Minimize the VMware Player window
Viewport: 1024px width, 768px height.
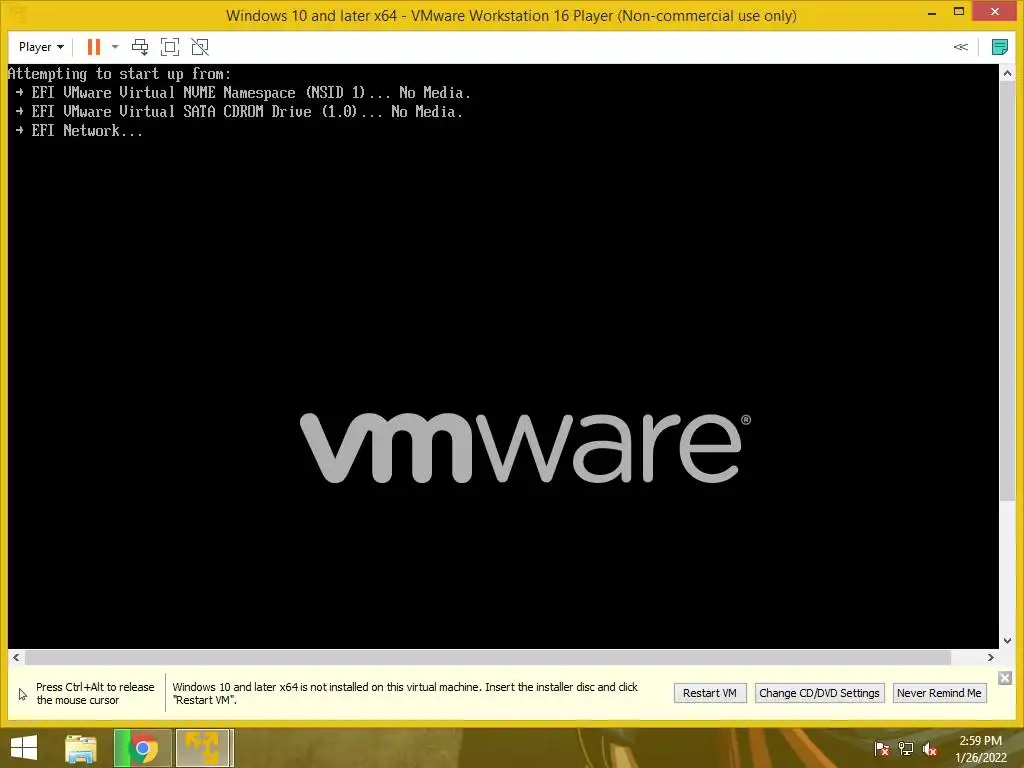[x=932, y=12]
